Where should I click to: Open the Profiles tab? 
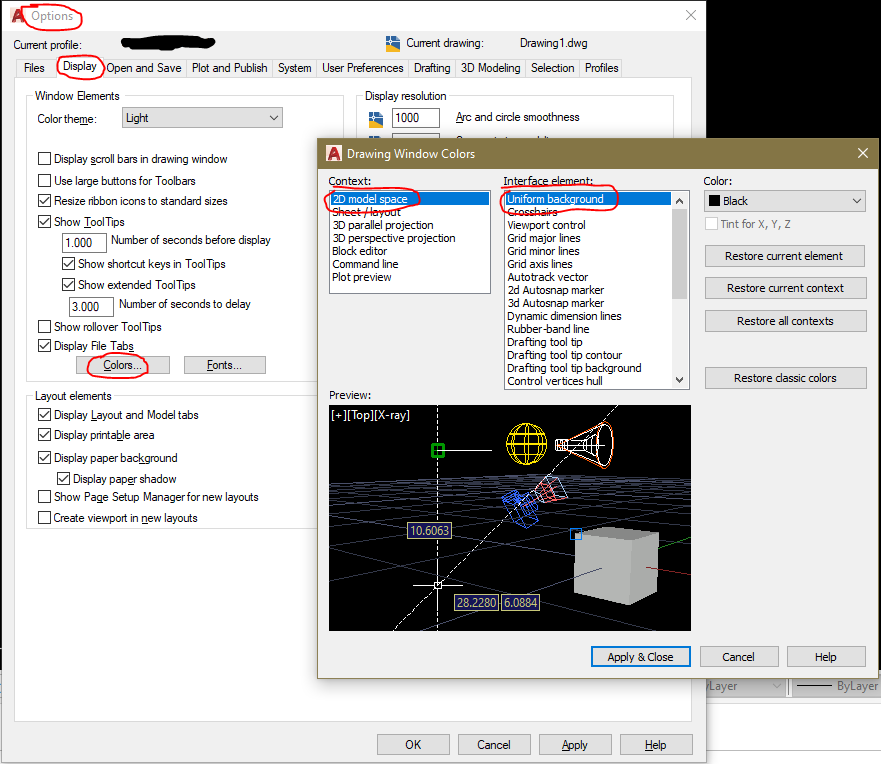[601, 68]
